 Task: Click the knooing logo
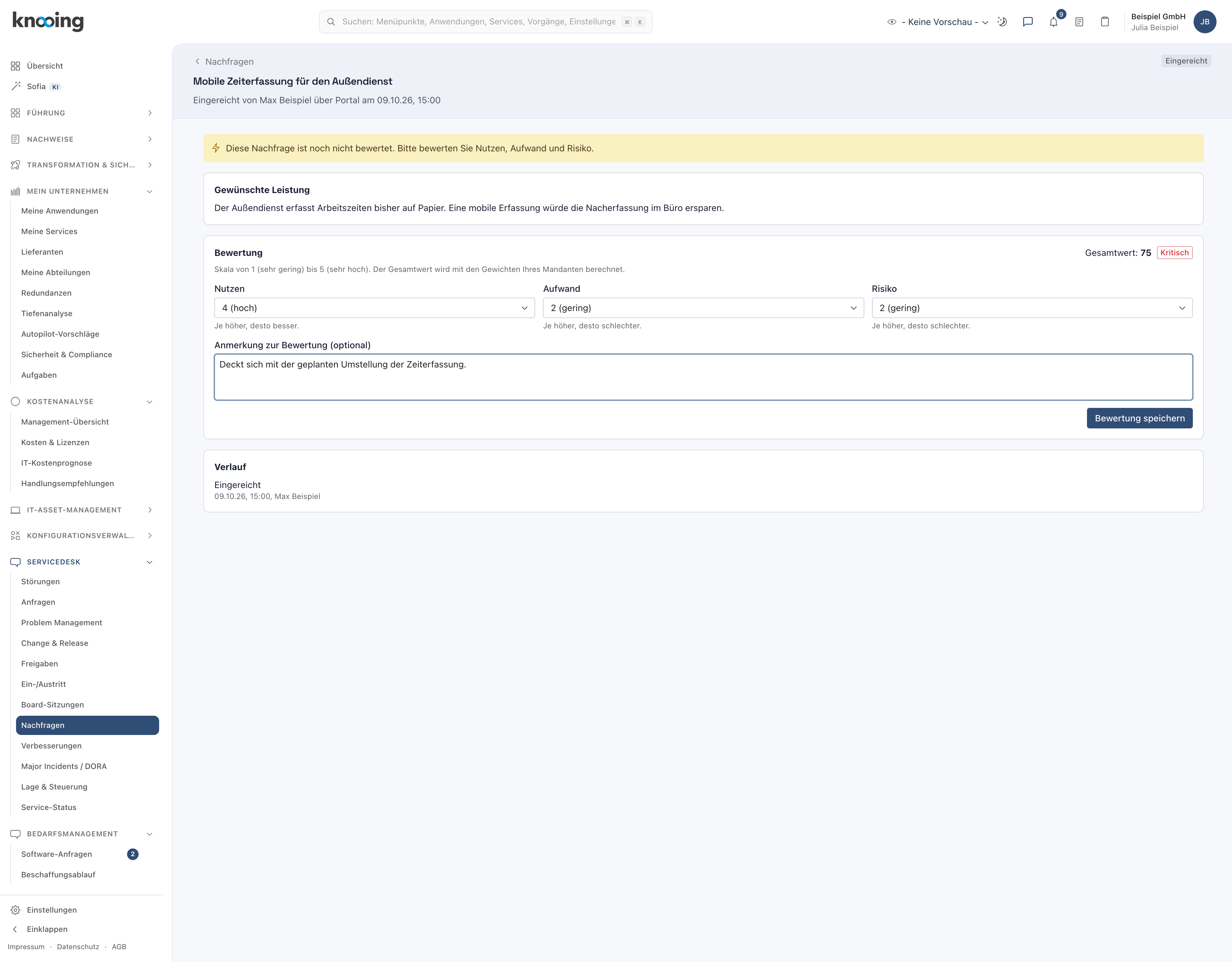[48, 21]
